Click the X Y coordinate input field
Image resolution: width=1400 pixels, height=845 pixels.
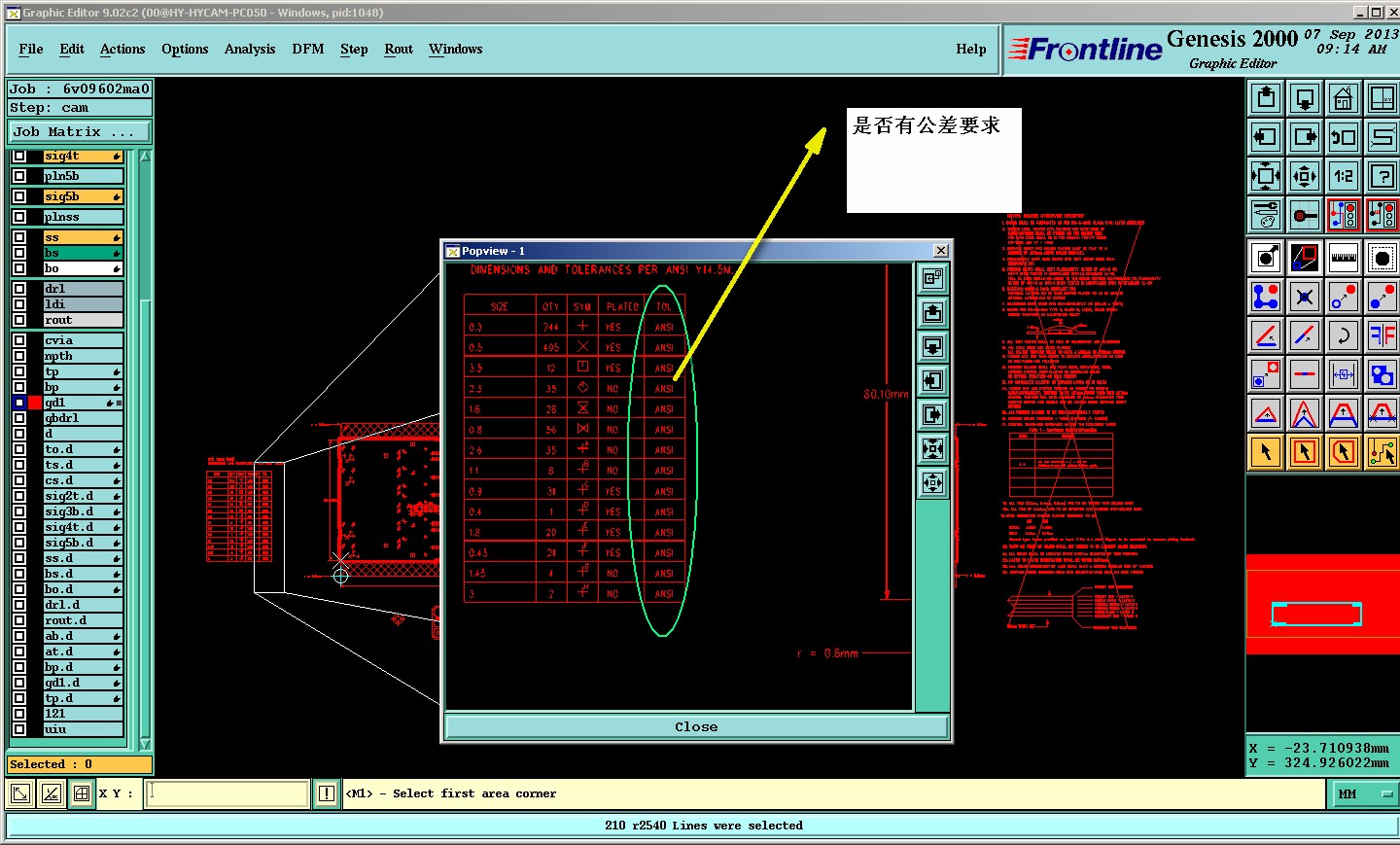click(227, 793)
